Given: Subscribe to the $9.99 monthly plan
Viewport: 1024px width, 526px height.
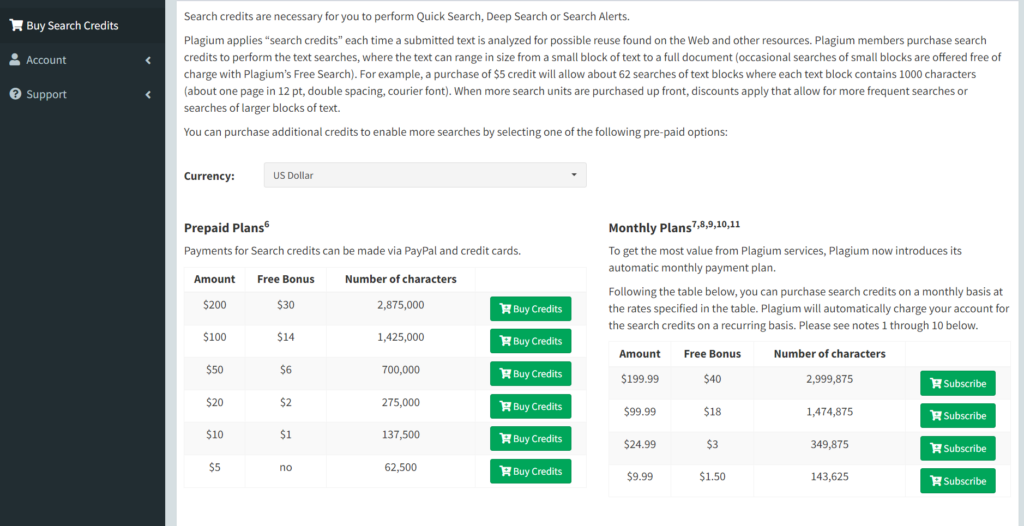Looking at the screenshot, I should point(957,481).
